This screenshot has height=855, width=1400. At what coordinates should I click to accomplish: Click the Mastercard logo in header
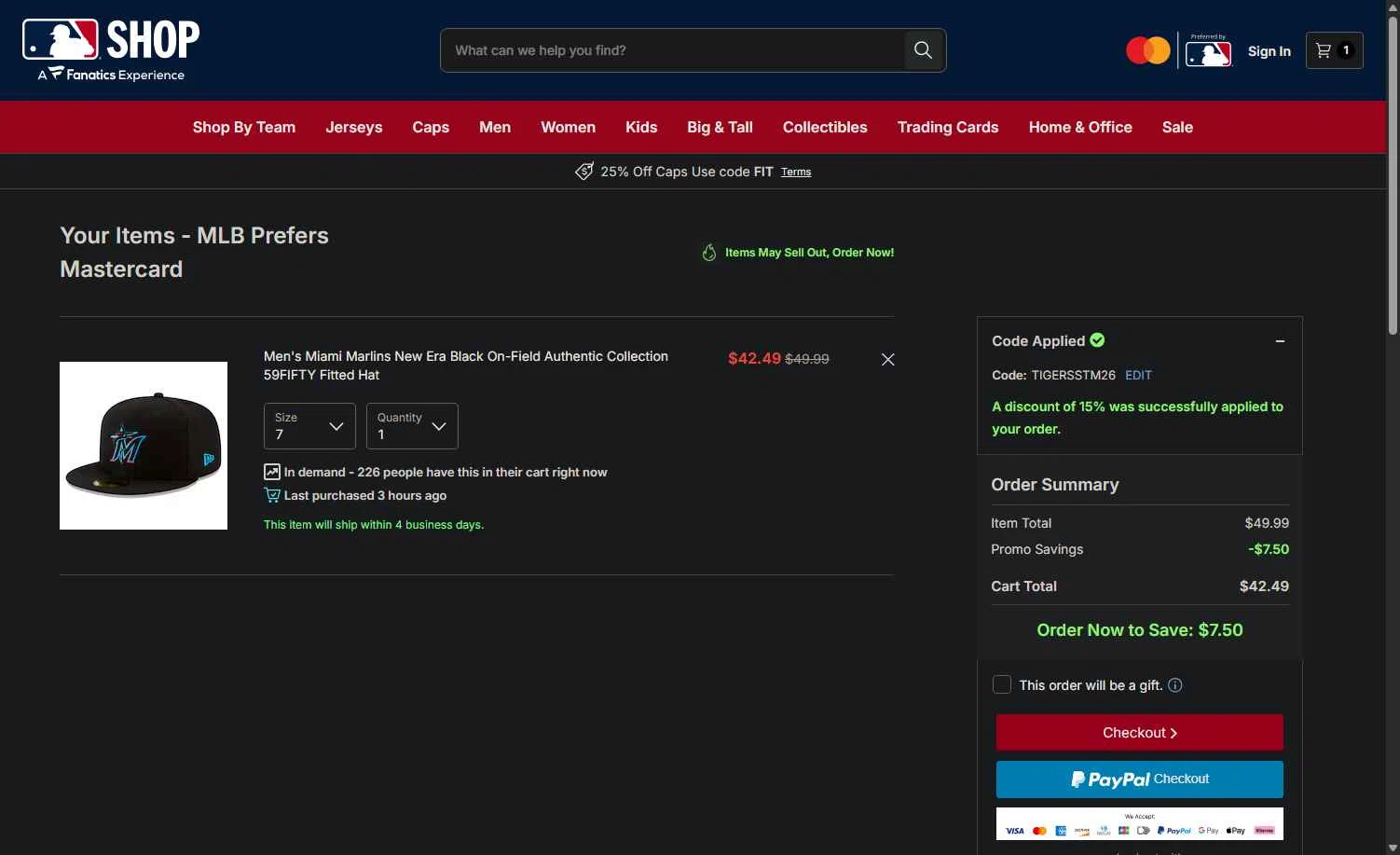point(1147,50)
